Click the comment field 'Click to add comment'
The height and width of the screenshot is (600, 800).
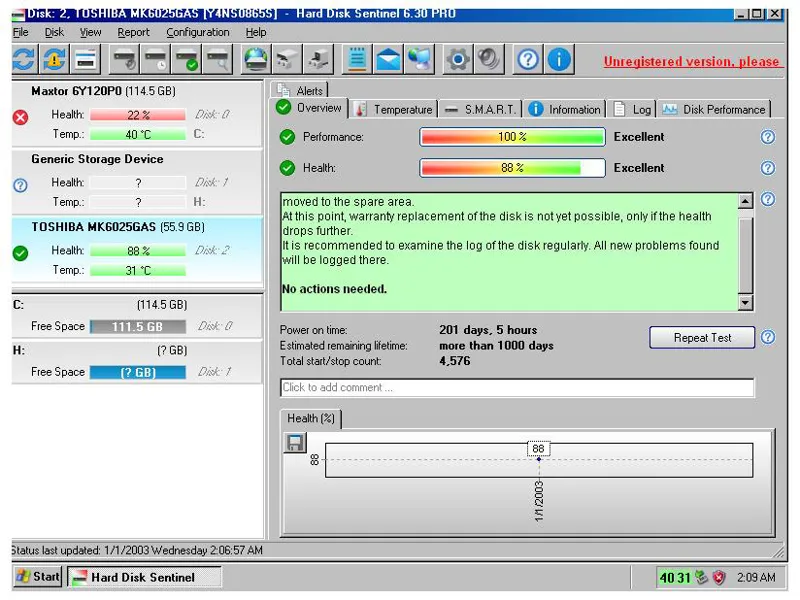[x=517, y=387]
